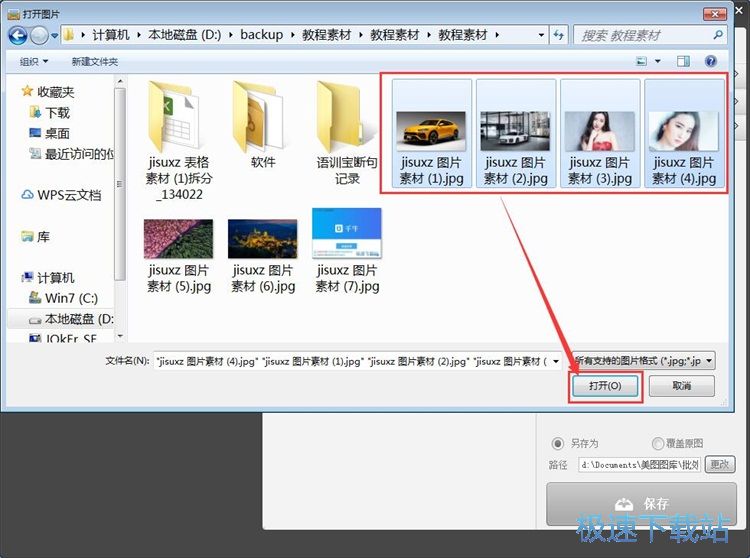Toggle the preview pane icon
This screenshot has height=558, width=750.
tap(683, 61)
